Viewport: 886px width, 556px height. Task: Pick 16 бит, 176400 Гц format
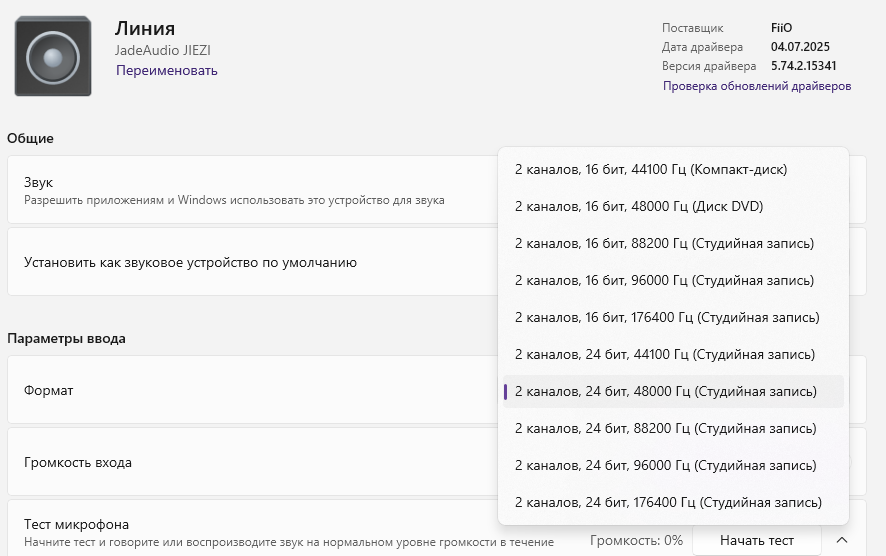[667, 318]
